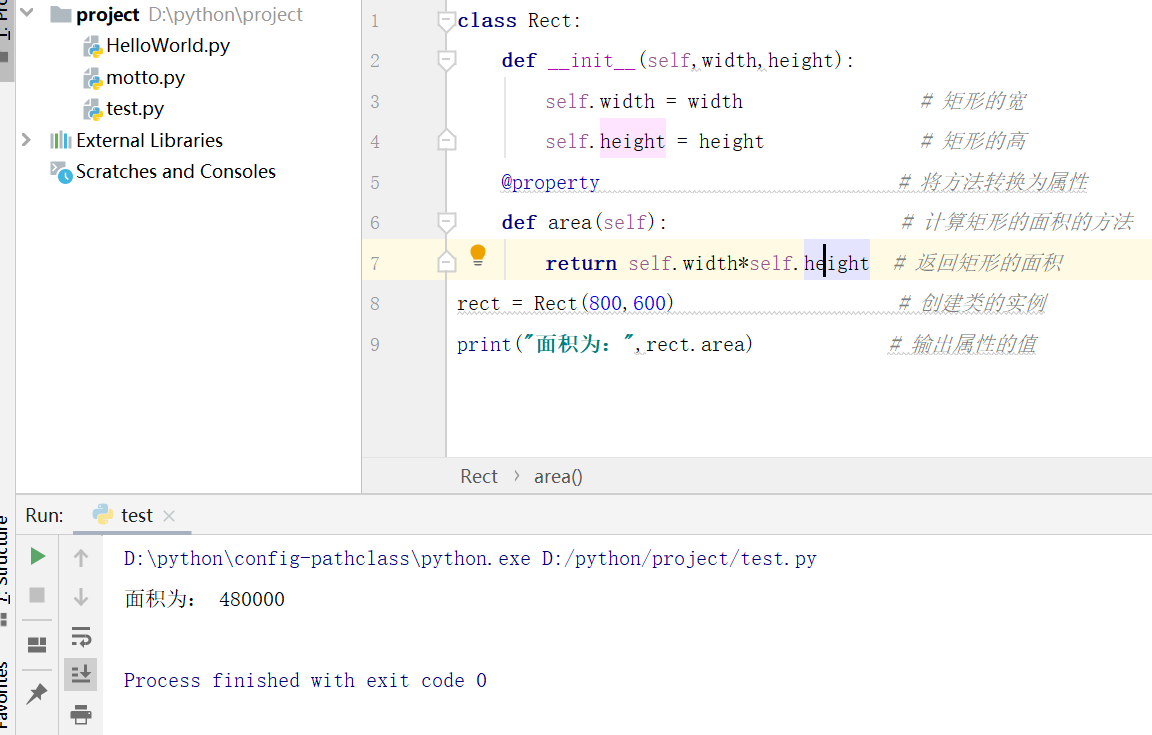Click the comment '# 矩形的宽' on line 3
The height and width of the screenshot is (735, 1152).
click(973, 101)
